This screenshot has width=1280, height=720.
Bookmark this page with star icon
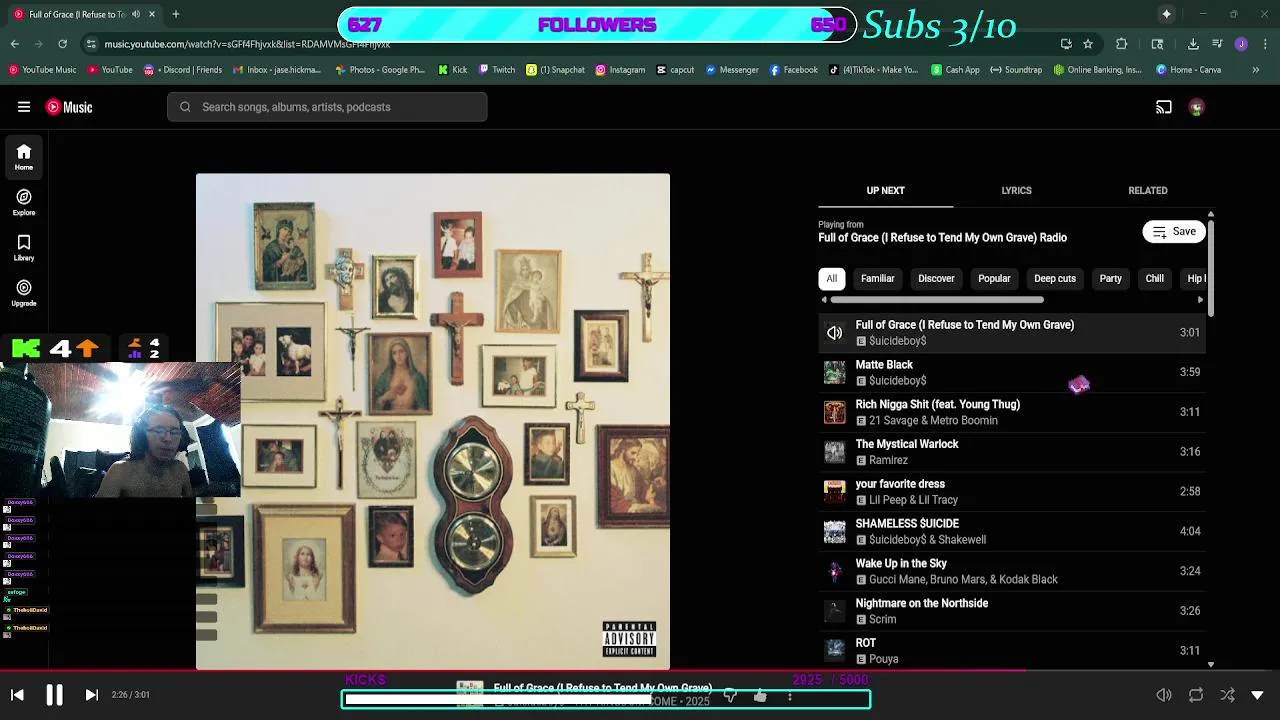click(x=1088, y=44)
